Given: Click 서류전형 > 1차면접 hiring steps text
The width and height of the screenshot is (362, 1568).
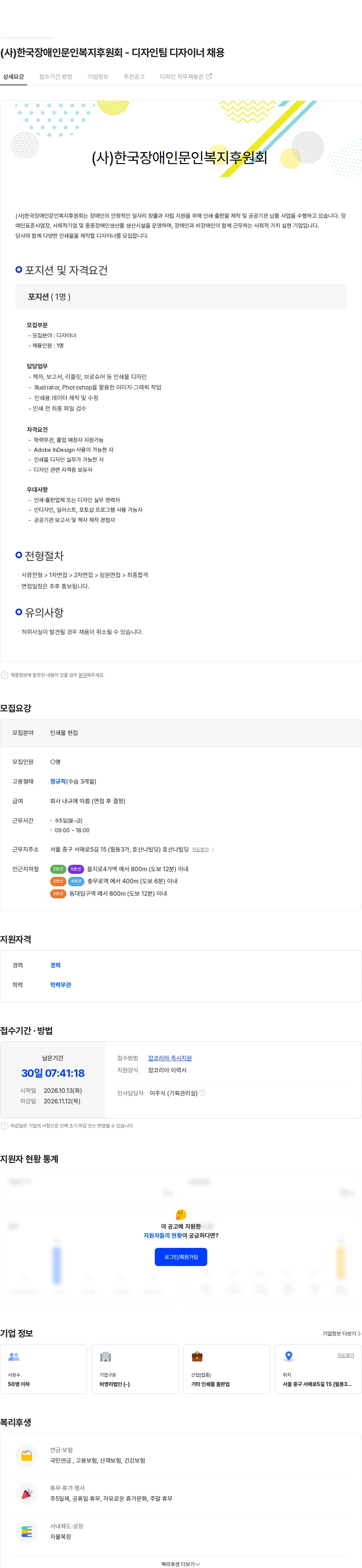Looking at the screenshot, I should coord(84,575).
